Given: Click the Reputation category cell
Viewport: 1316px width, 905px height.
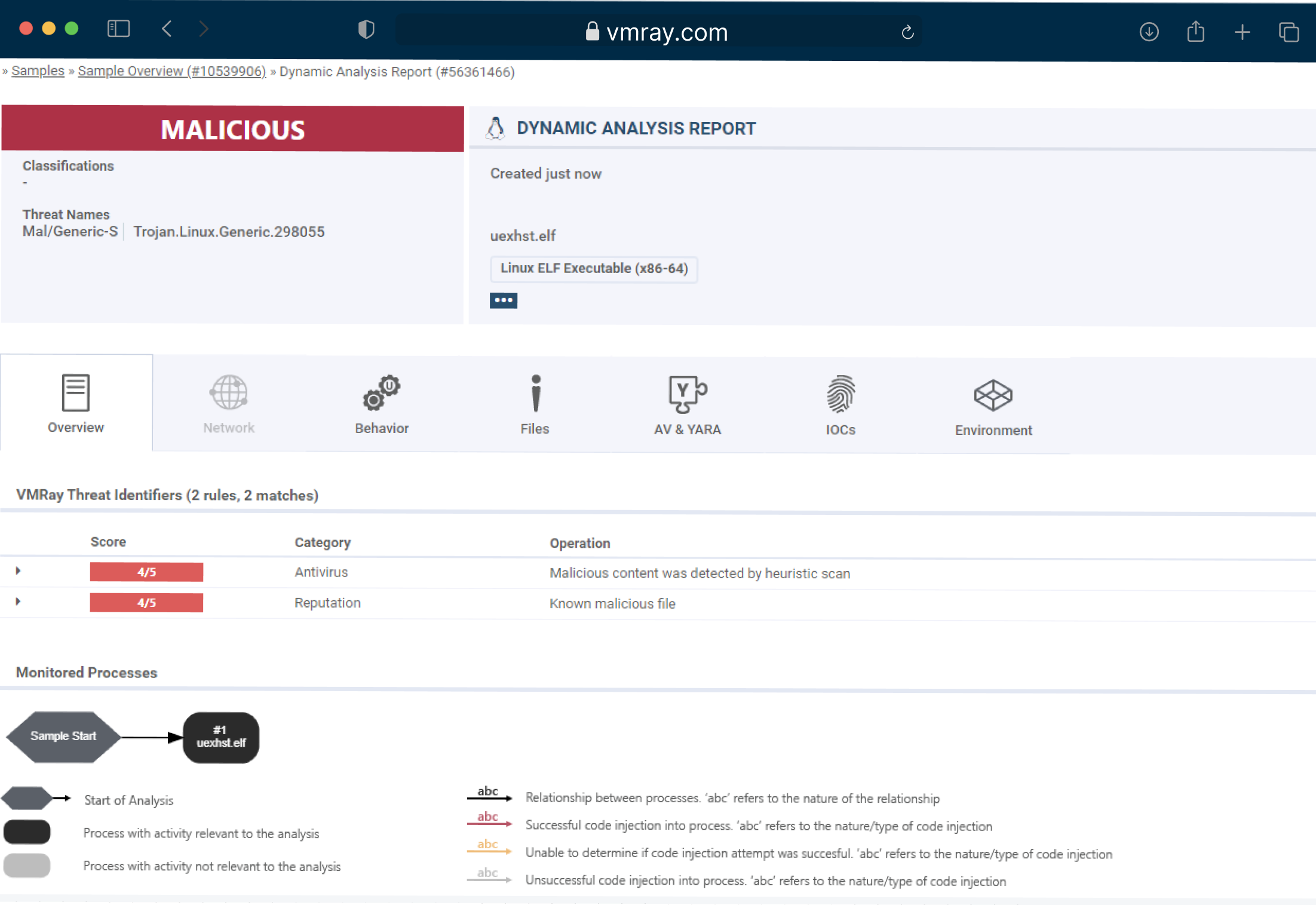Looking at the screenshot, I should [327, 603].
